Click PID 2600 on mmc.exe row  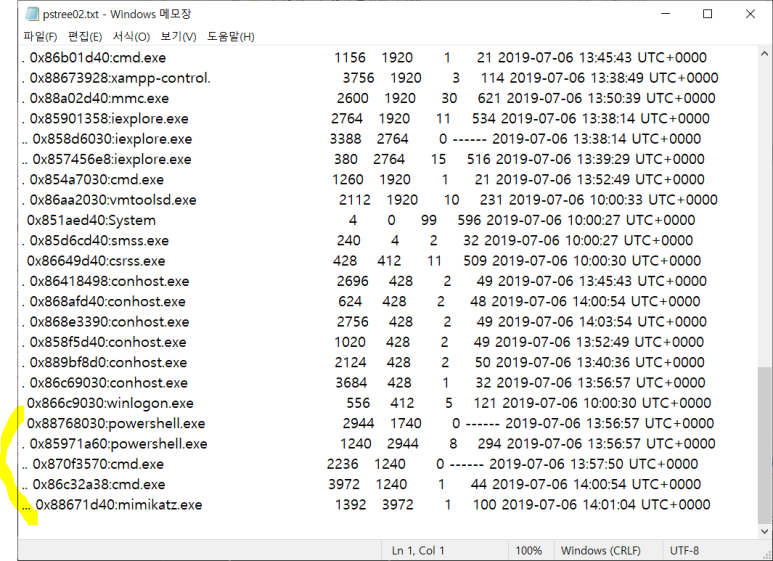point(352,98)
